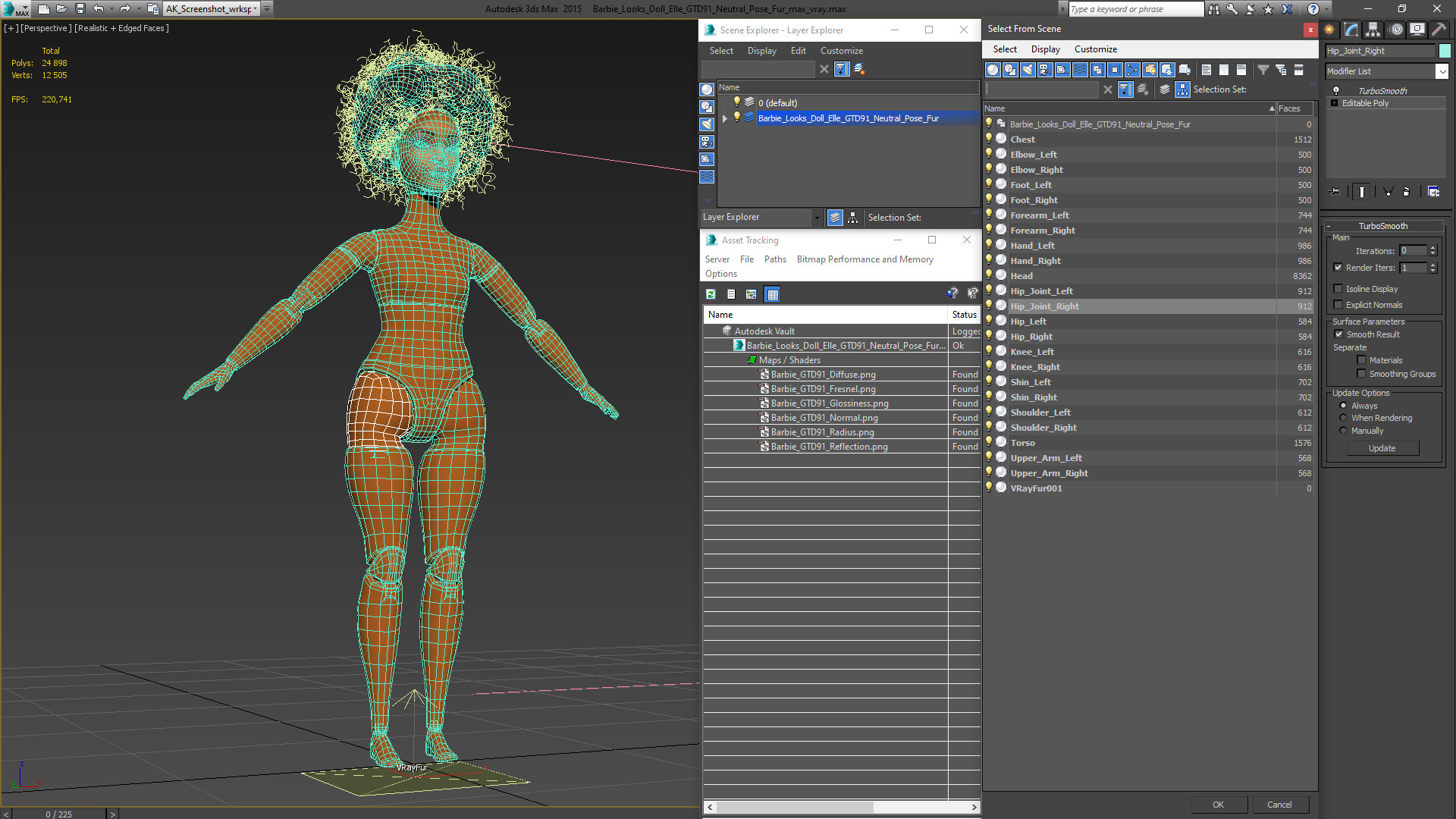The width and height of the screenshot is (1456, 819).
Task: Open the Modifier List dropdown
Action: tap(1442, 71)
